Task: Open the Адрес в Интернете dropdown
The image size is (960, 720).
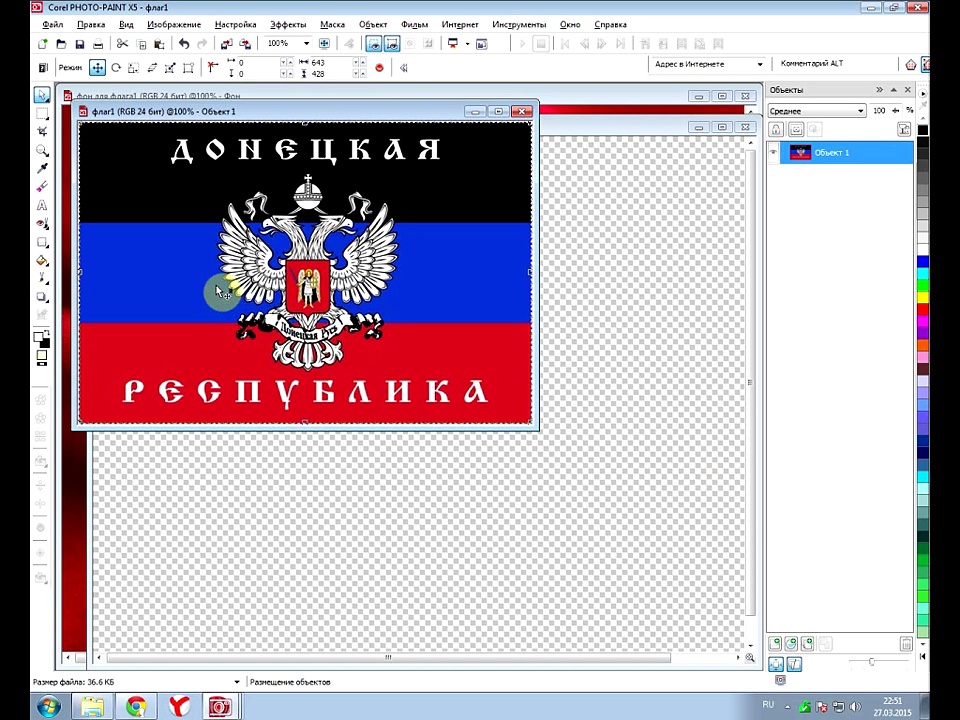Action: tap(760, 64)
